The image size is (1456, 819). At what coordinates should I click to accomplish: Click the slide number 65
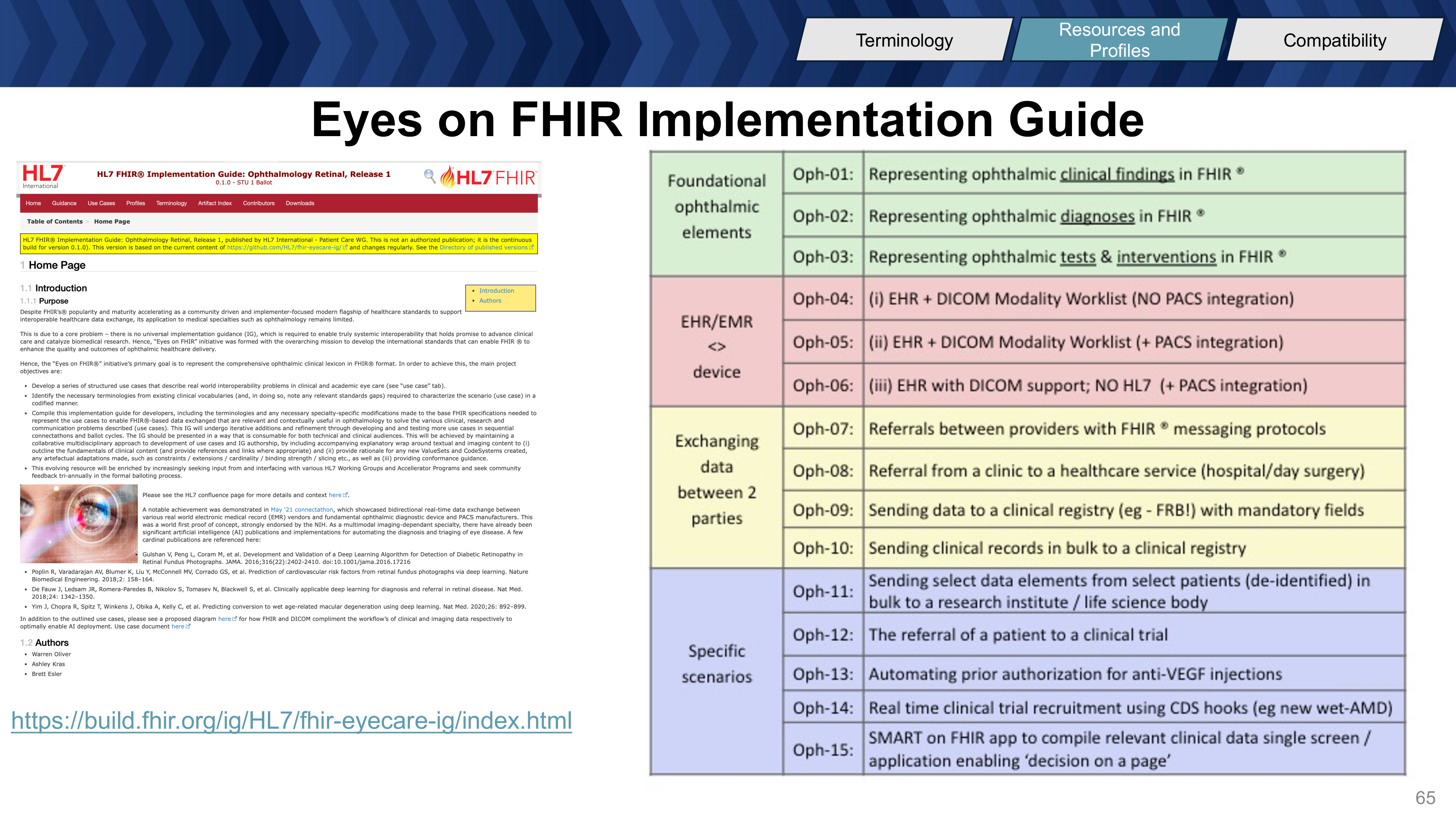1425,798
